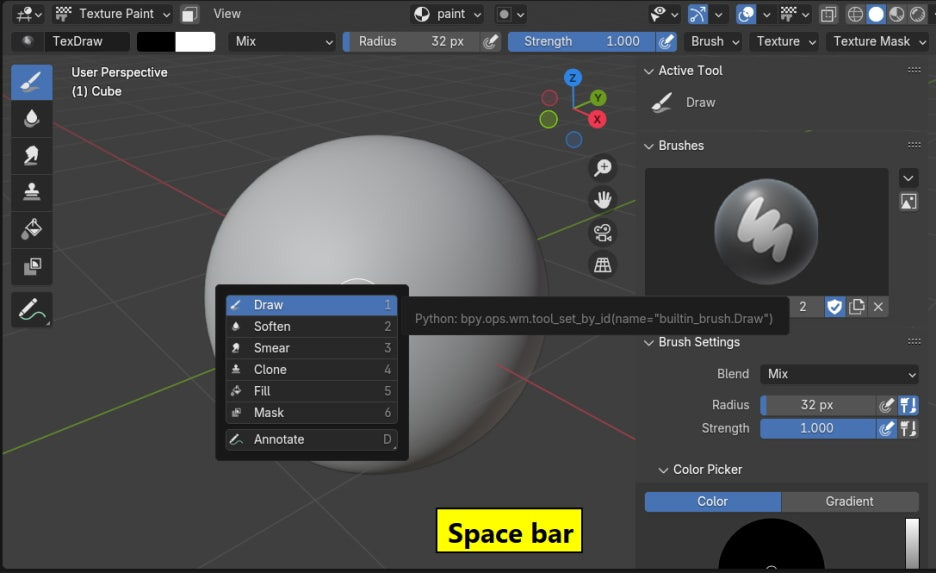The image size is (936, 573).
Task: Select the Draw brush tool in toolbar
Action: pos(32,82)
